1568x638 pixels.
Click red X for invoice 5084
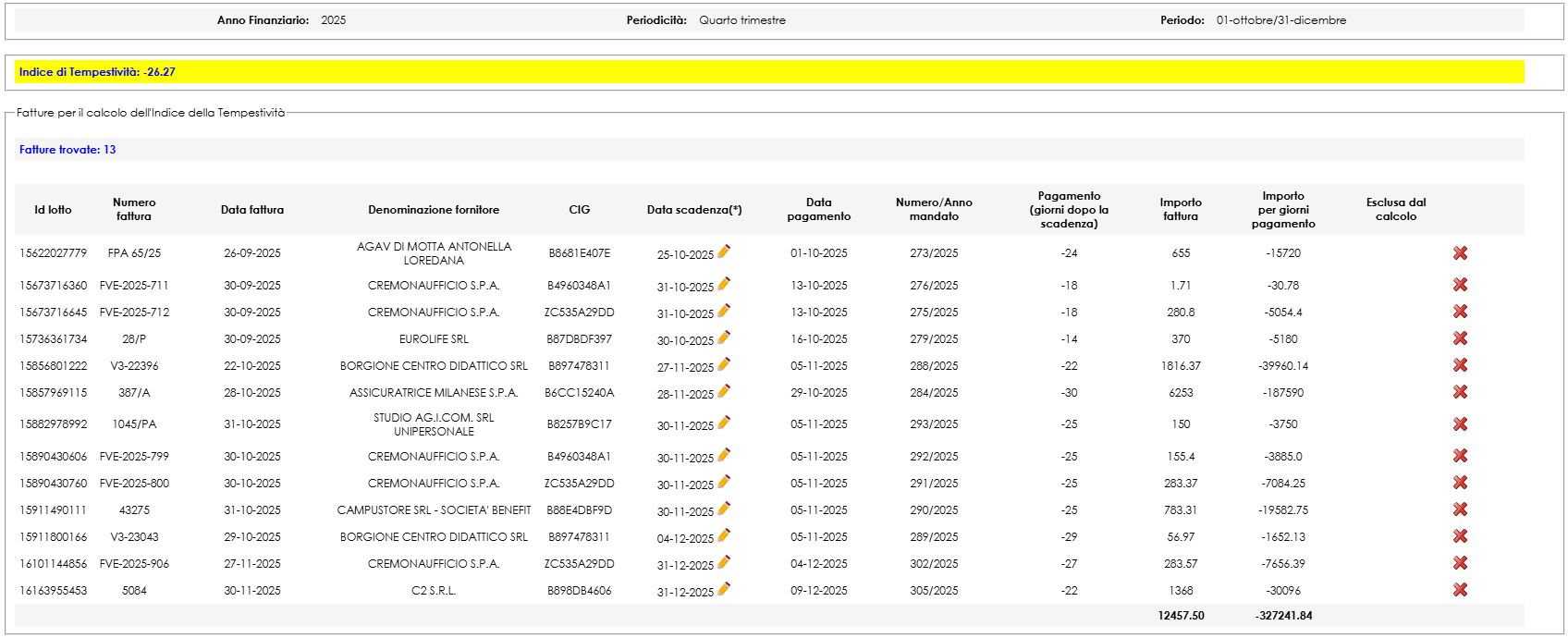pos(1460,590)
